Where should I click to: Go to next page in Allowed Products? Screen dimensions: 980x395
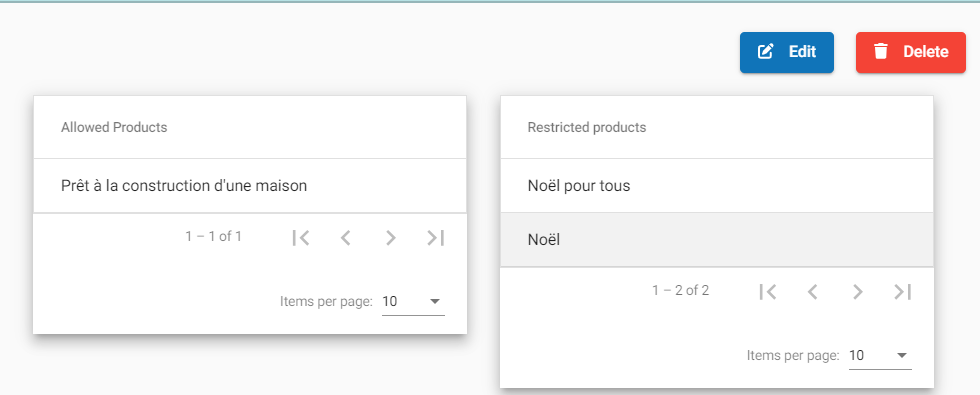(391, 238)
